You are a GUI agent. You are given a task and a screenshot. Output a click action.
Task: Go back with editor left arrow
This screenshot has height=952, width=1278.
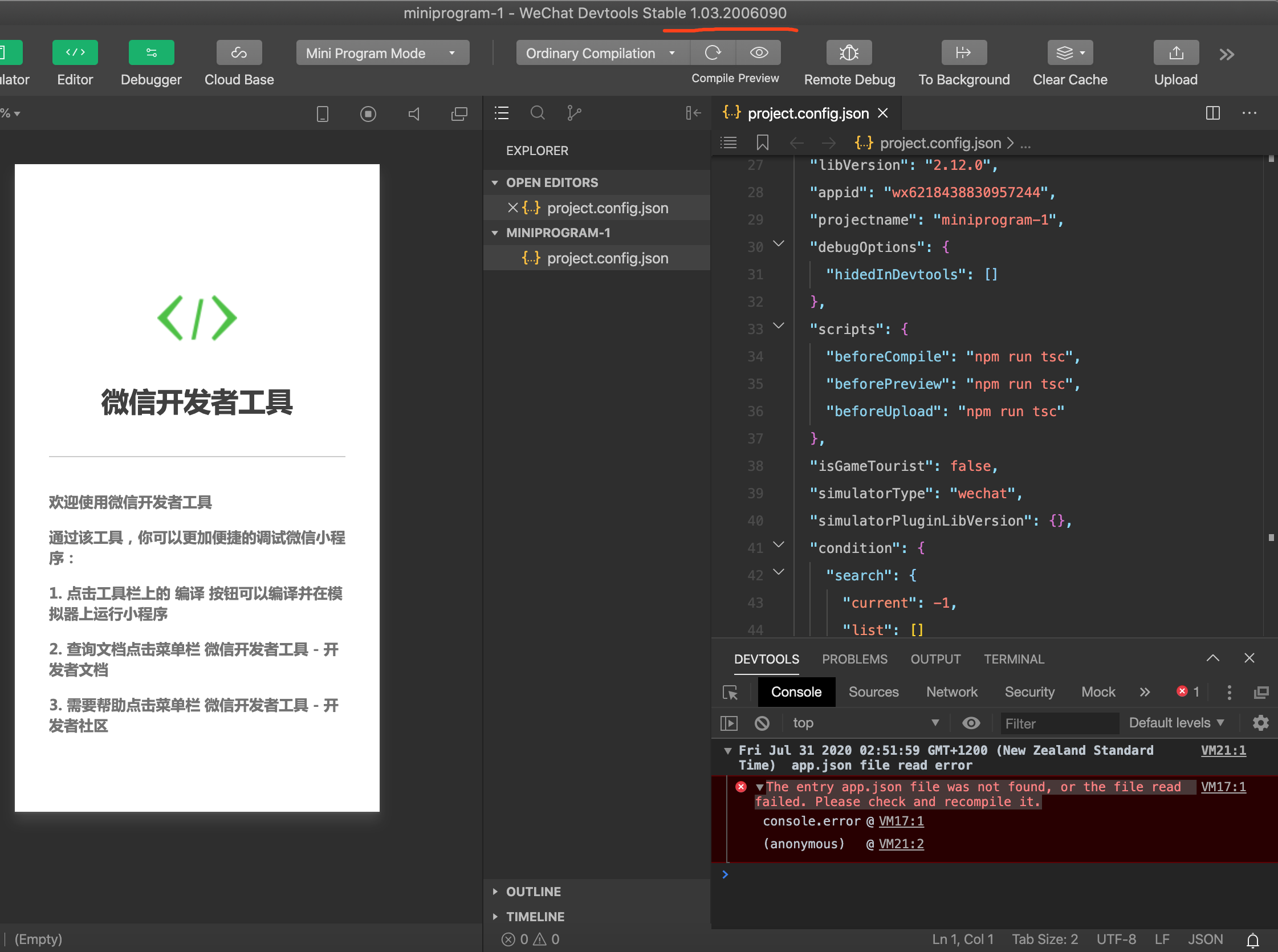tap(797, 143)
